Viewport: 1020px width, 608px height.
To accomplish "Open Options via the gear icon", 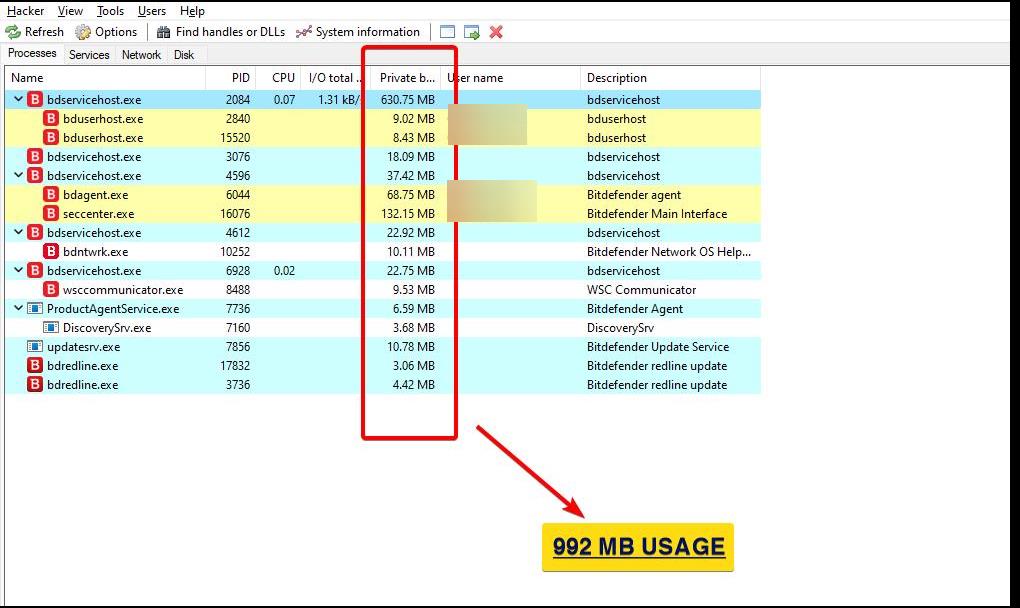I will 83,32.
